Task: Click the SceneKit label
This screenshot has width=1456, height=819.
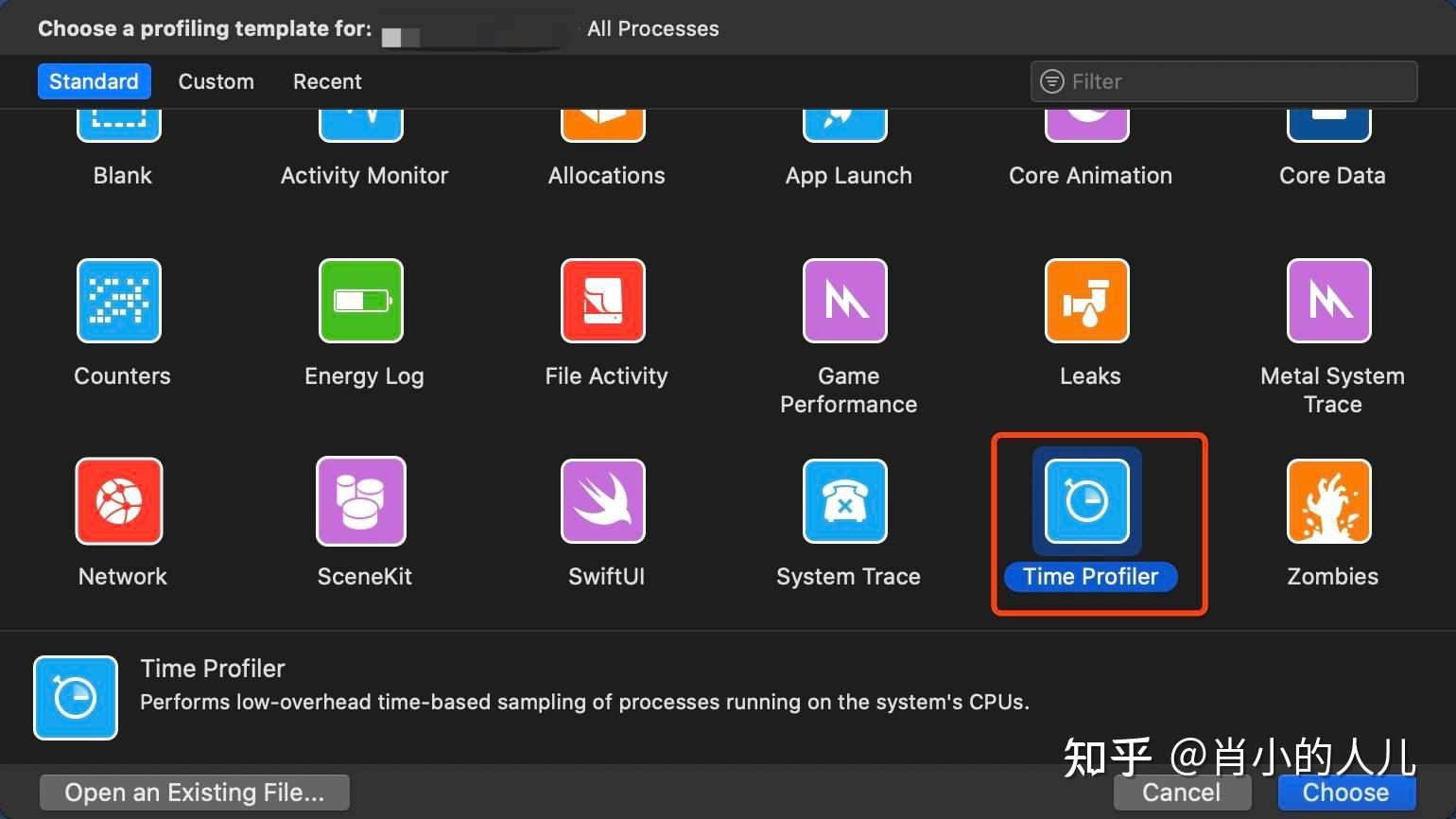Action: click(x=364, y=577)
